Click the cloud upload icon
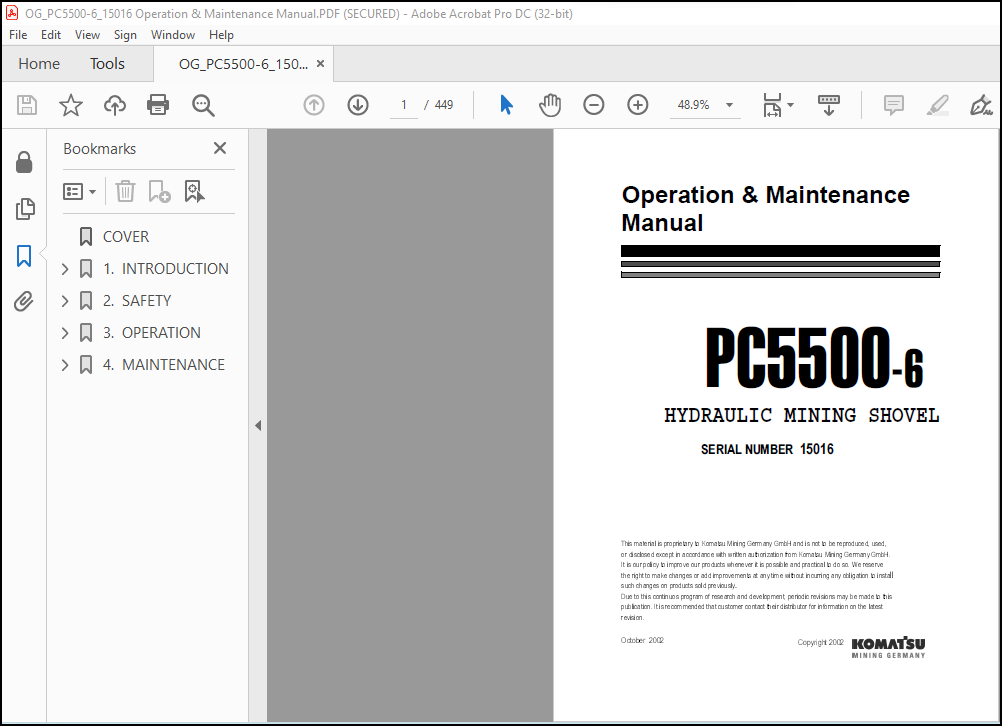 [x=115, y=105]
